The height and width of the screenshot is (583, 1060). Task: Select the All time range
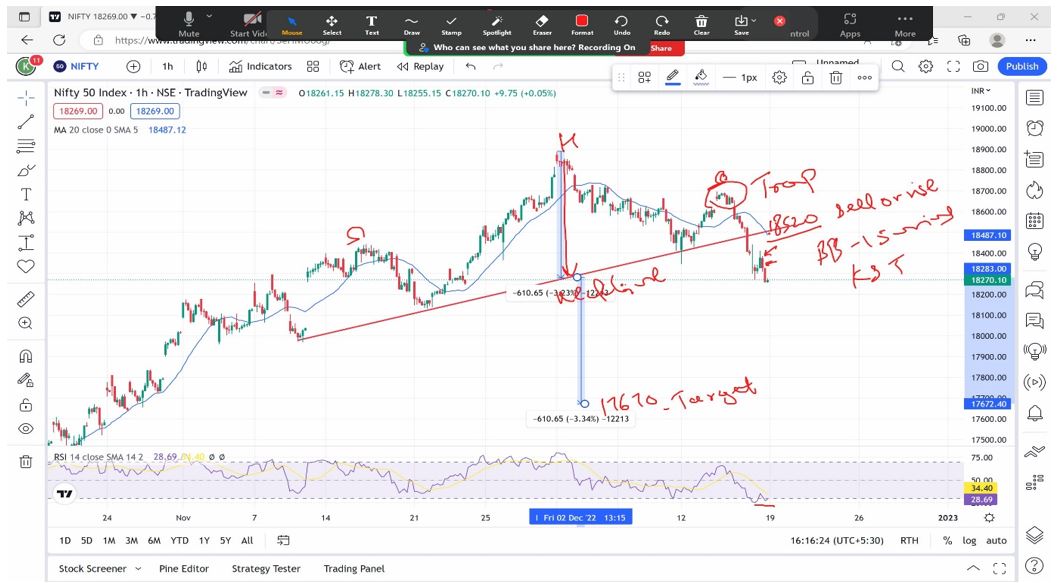click(247, 540)
